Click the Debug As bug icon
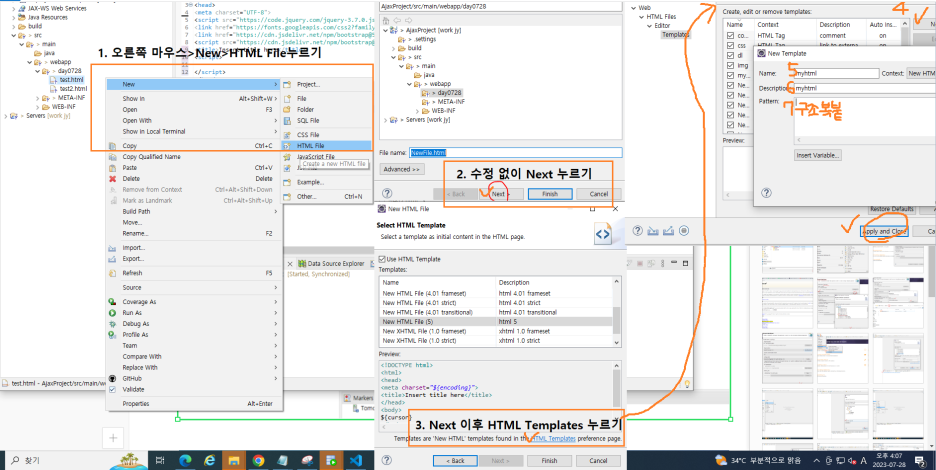Viewport: 936px width, 470px height. click(x=112, y=324)
